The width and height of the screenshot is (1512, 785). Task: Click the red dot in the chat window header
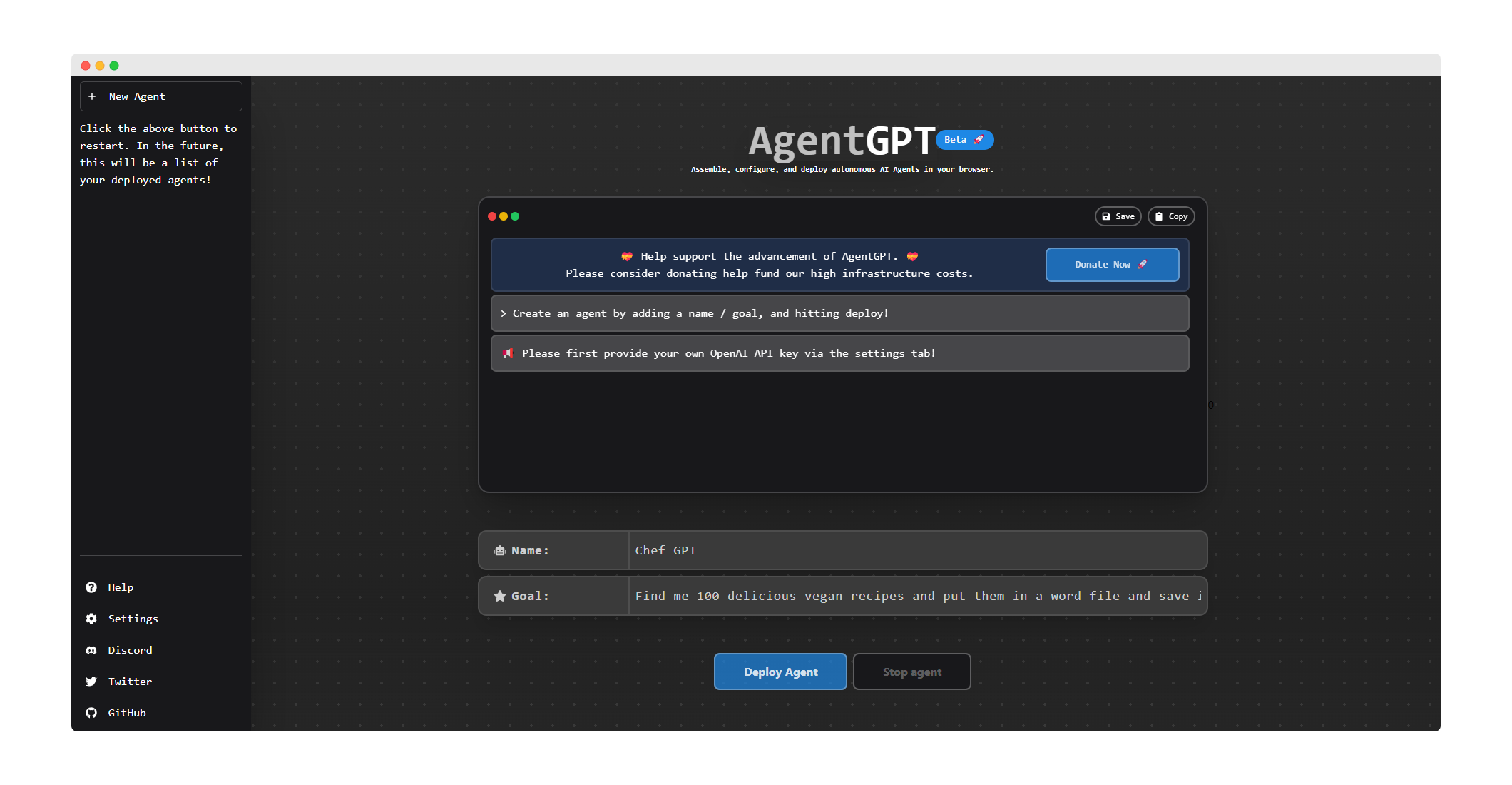[492, 216]
